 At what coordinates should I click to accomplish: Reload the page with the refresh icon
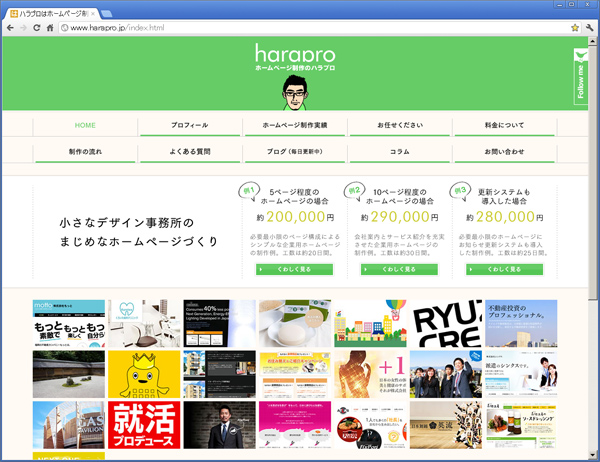click(x=36, y=28)
